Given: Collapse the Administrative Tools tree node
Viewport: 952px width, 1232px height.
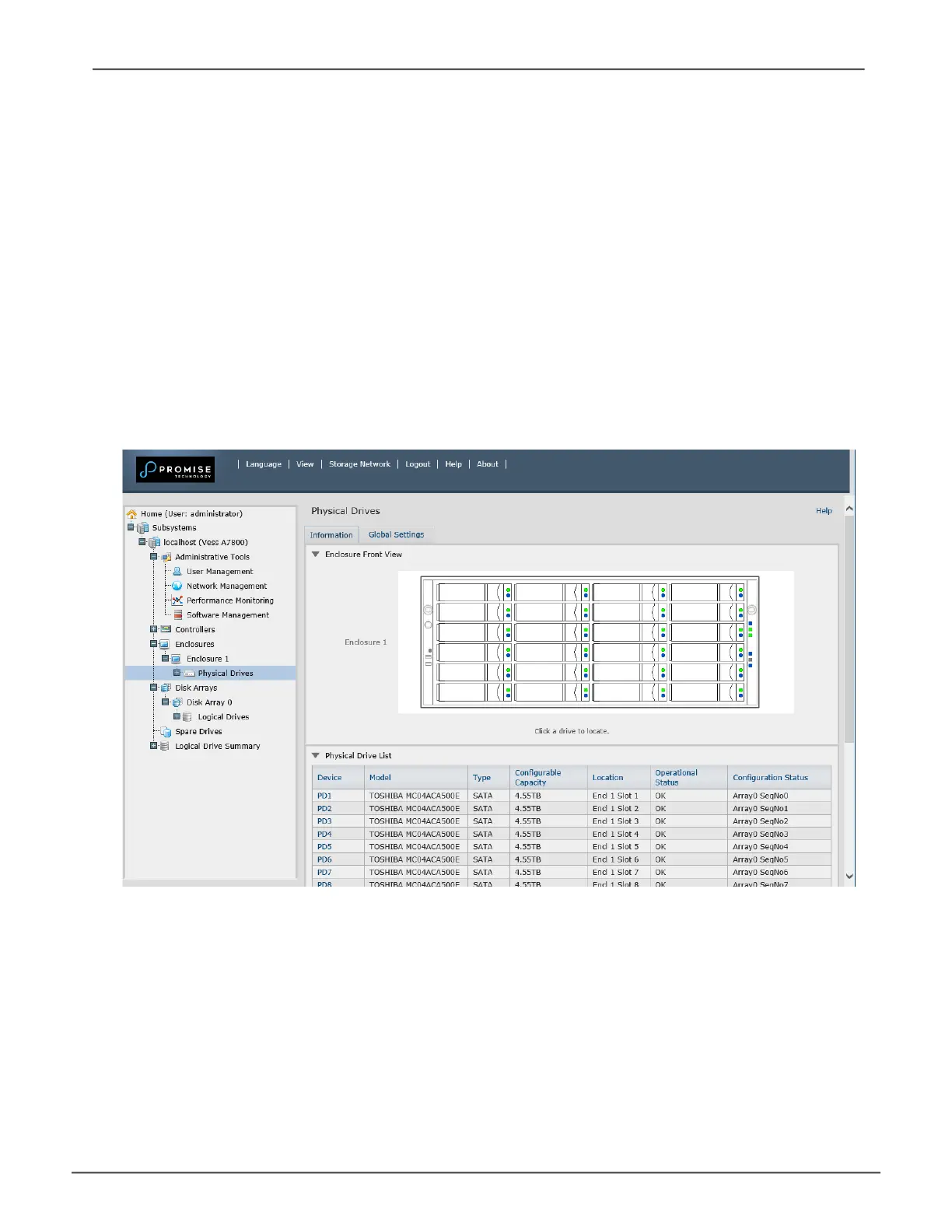Looking at the screenshot, I should tap(154, 557).
